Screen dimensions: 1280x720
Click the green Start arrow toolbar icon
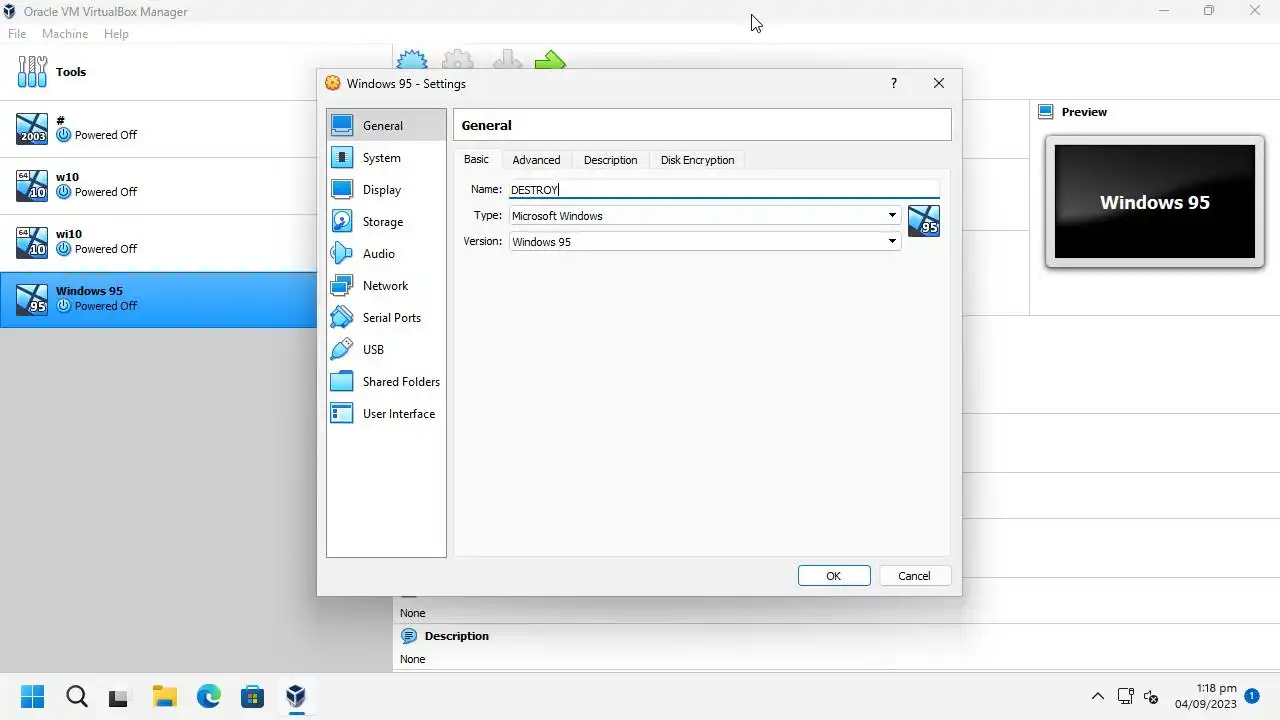coord(550,60)
